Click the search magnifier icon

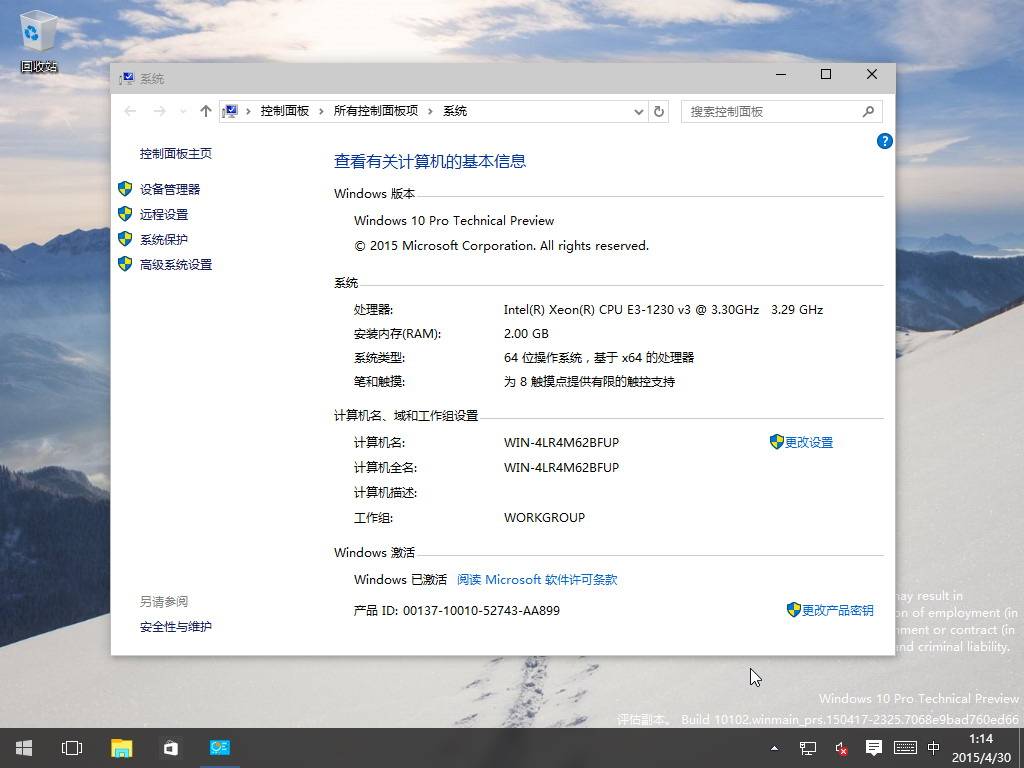868,112
